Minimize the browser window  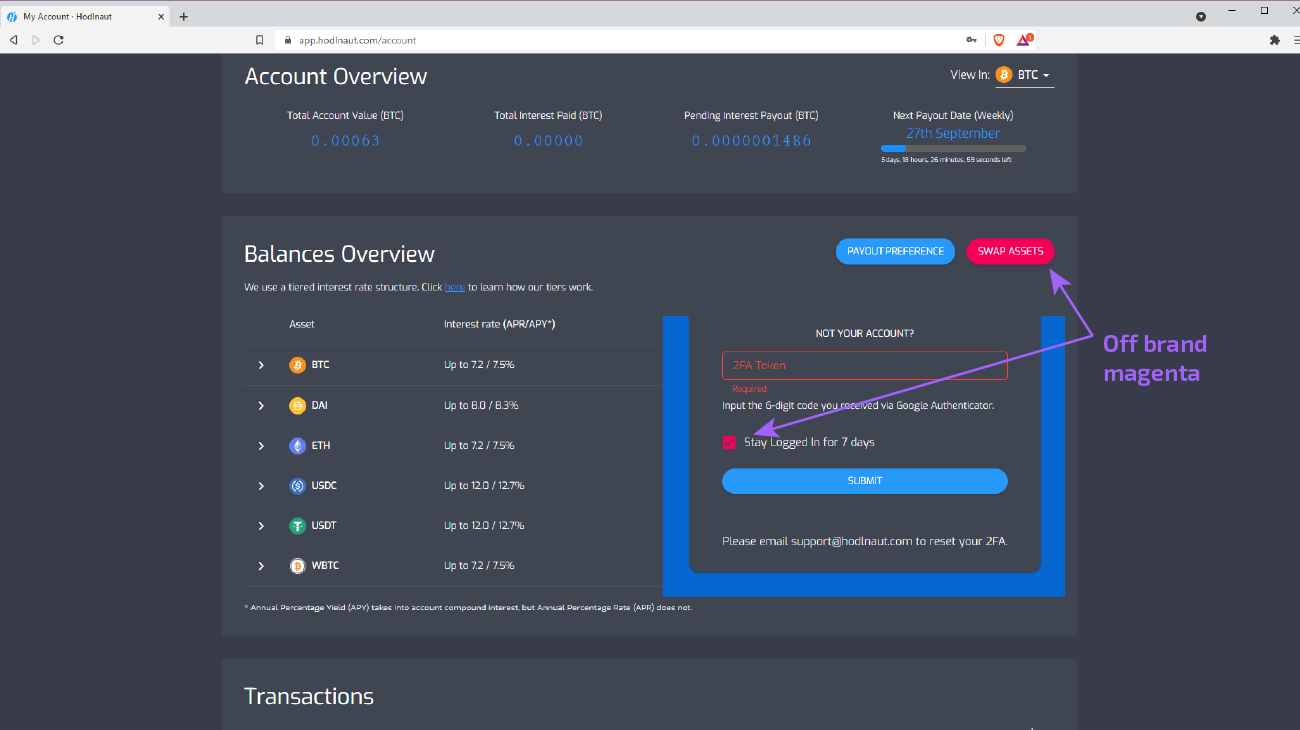(x=1234, y=11)
